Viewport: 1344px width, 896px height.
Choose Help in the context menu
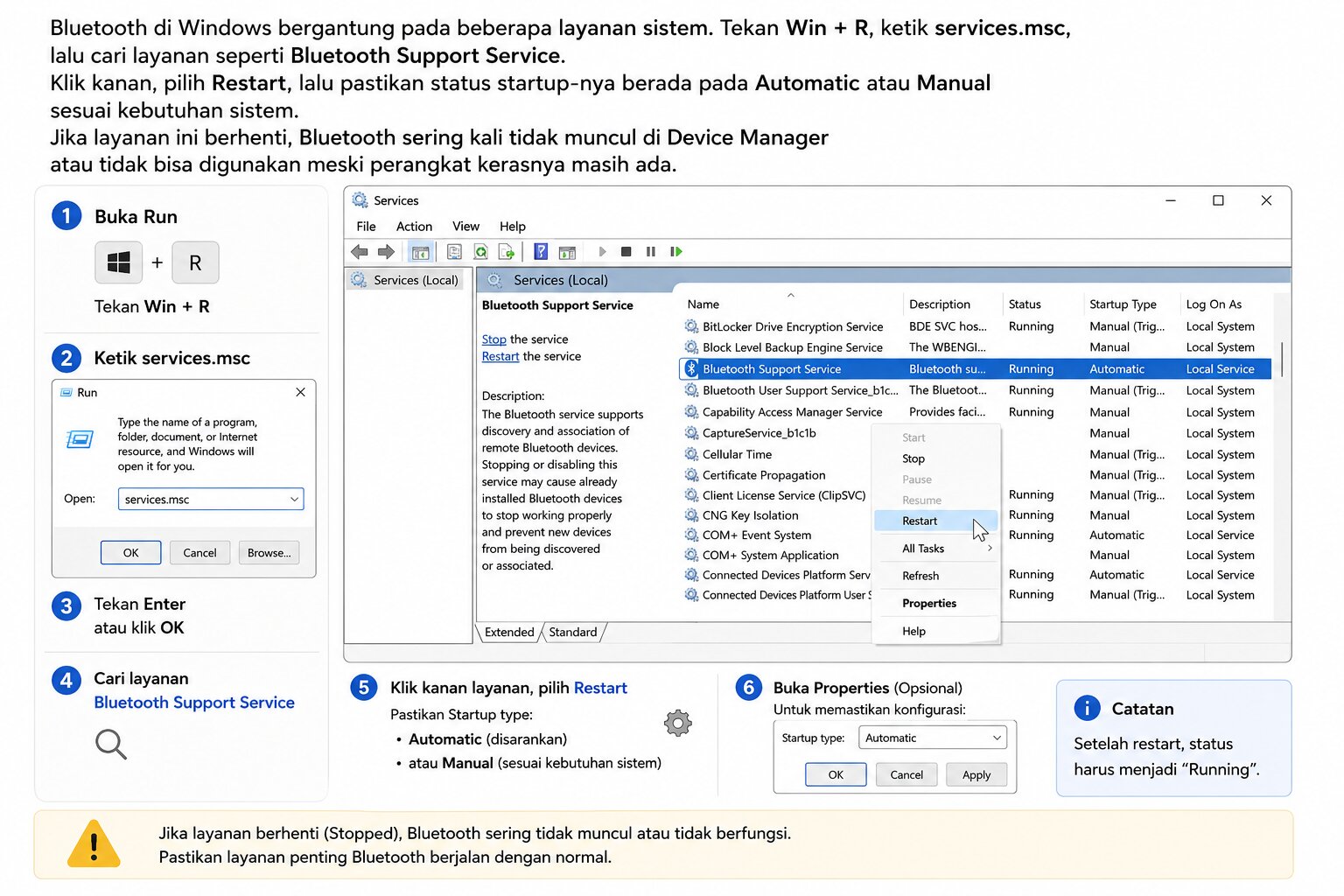click(935, 631)
